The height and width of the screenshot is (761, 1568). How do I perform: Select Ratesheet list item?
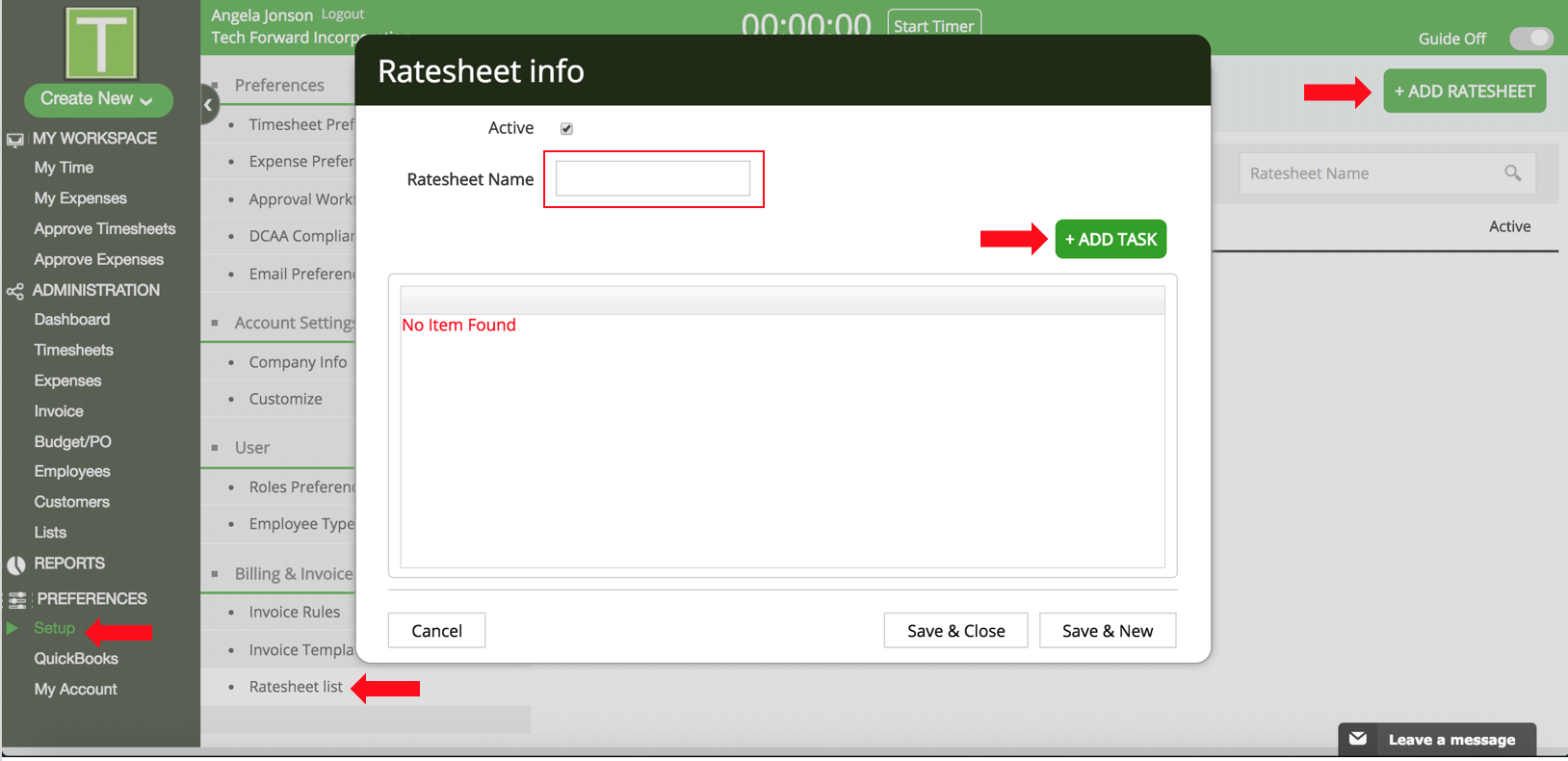pos(296,687)
